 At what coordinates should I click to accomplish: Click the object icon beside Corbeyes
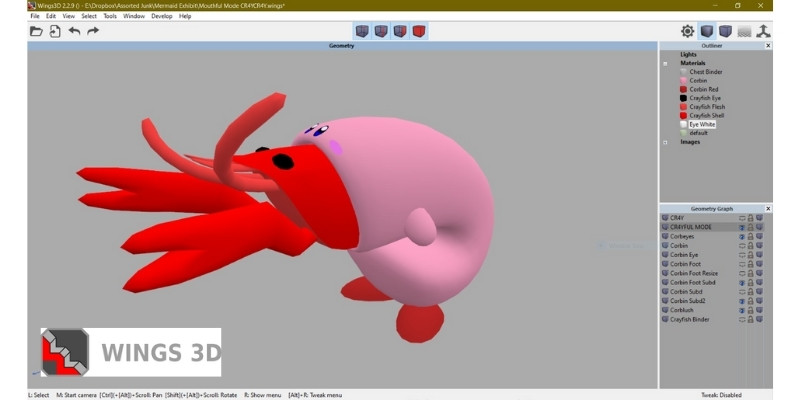(665, 236)
